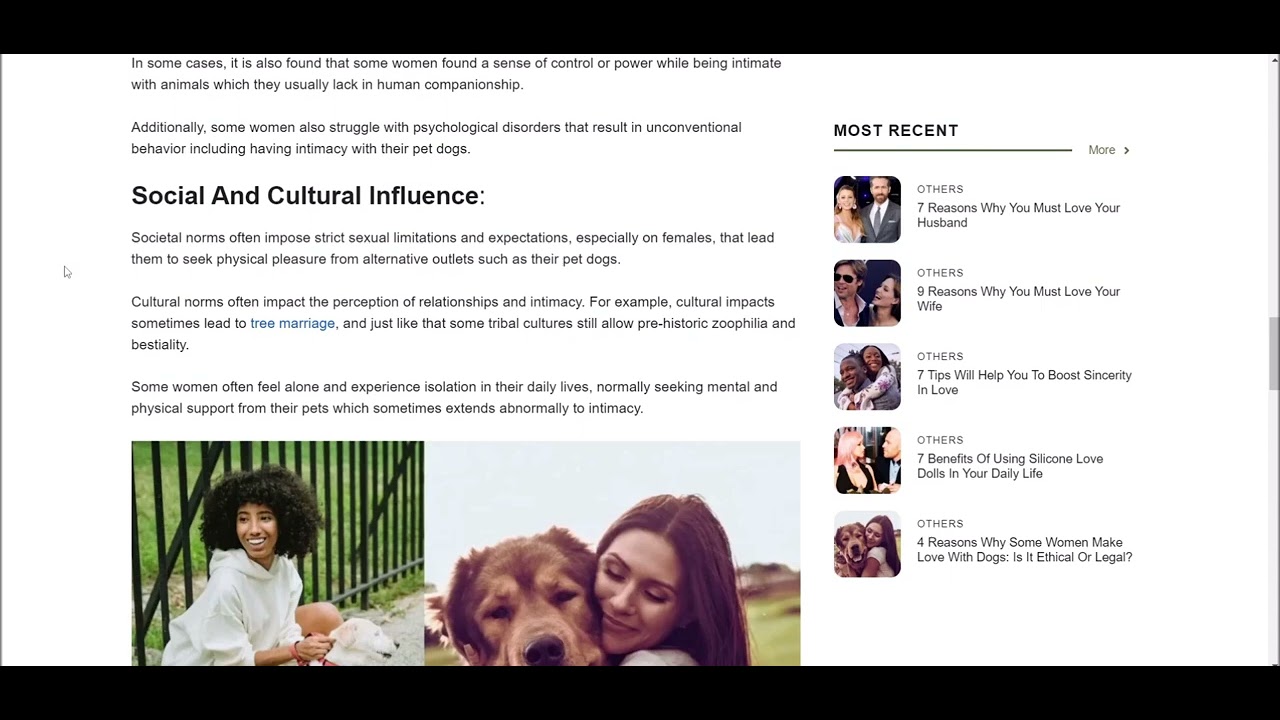Click the article image of the woman hugging a dog

click(x=612, y=554)
